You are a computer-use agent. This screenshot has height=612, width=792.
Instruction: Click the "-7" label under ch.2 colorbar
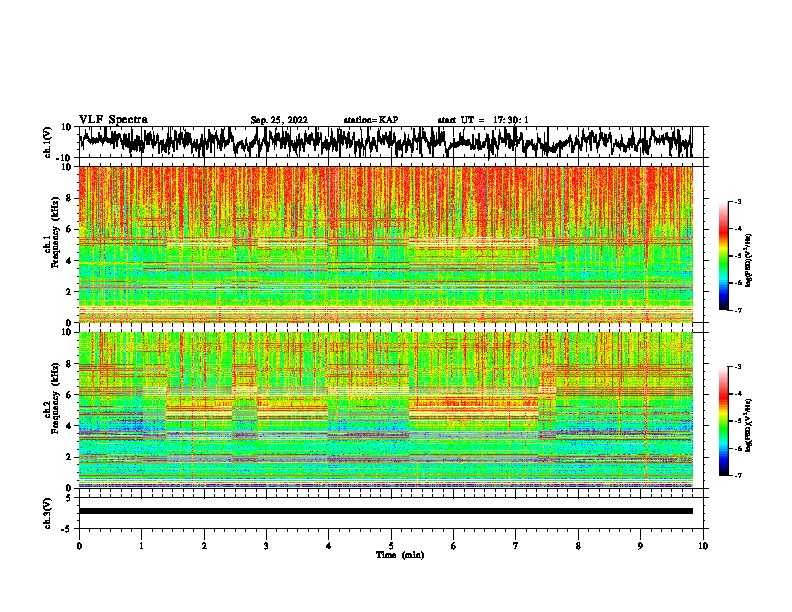(737, 475)
